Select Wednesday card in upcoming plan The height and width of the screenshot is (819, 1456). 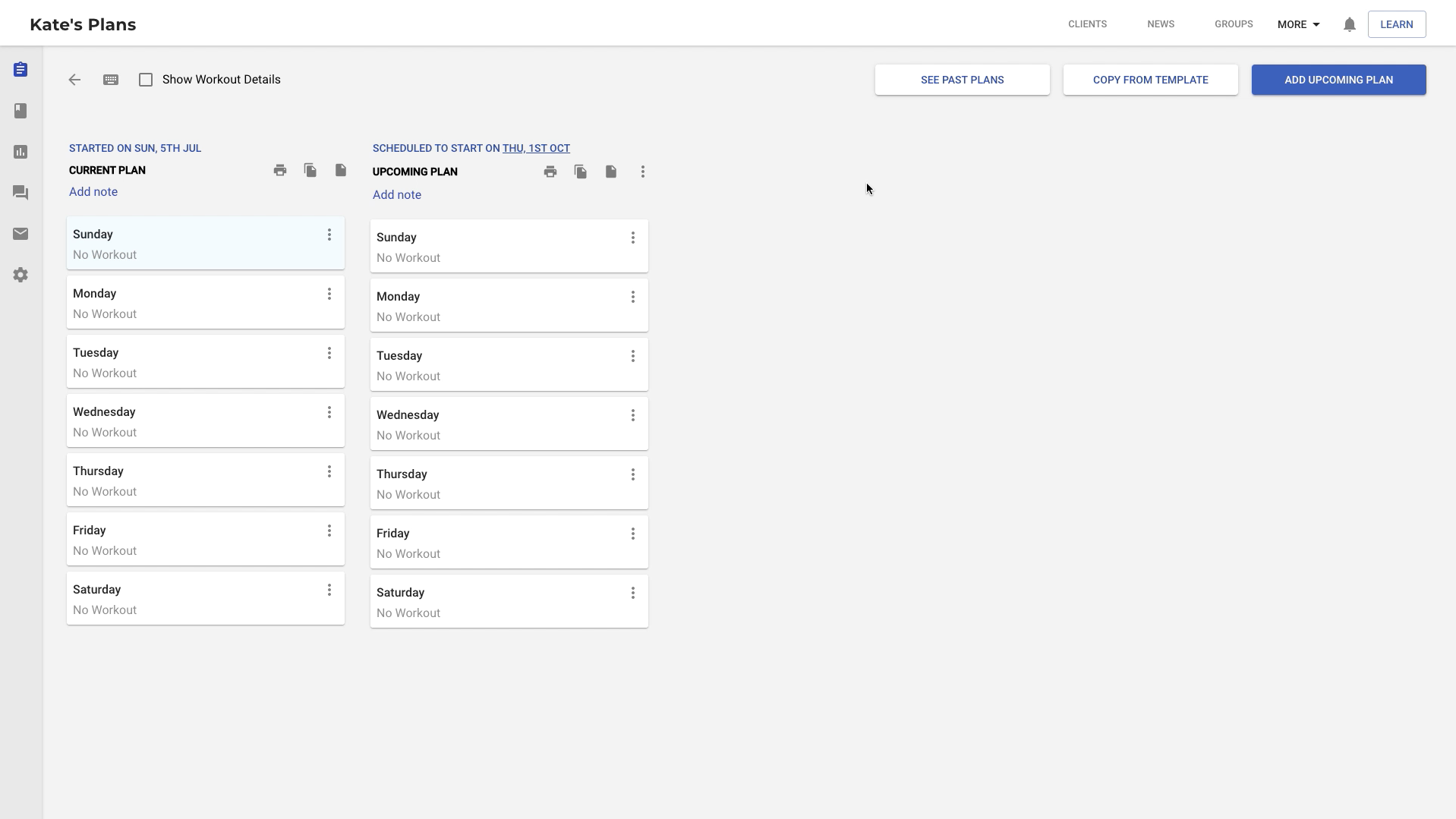click(x=509, y=424)
